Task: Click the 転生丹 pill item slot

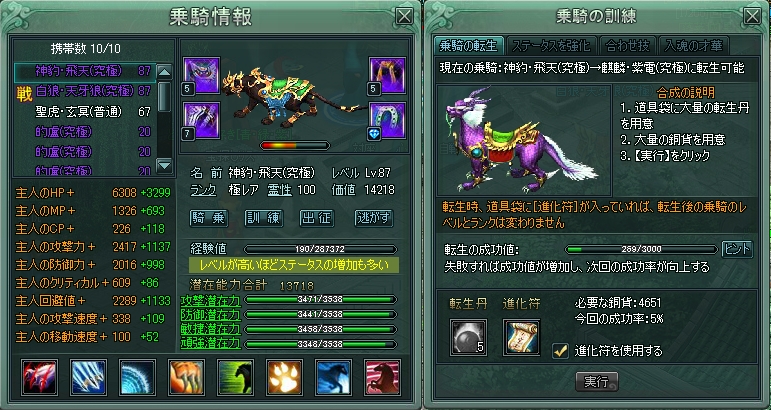Action: pyautogui.click(x=469, y=337)
